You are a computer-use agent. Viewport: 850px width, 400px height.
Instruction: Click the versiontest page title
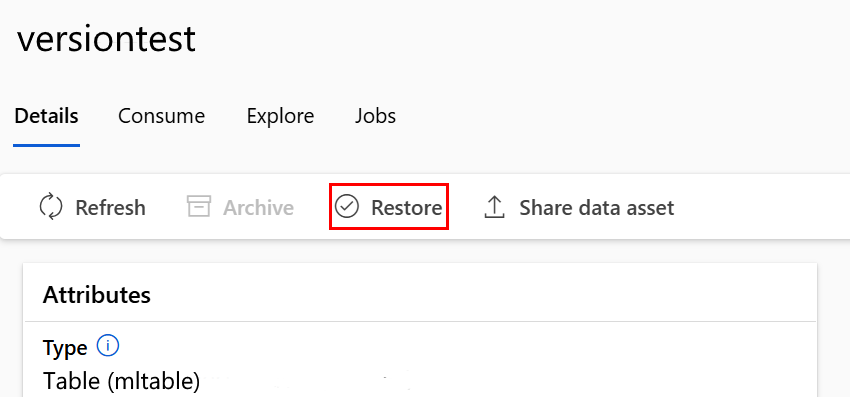coord(106,40)
